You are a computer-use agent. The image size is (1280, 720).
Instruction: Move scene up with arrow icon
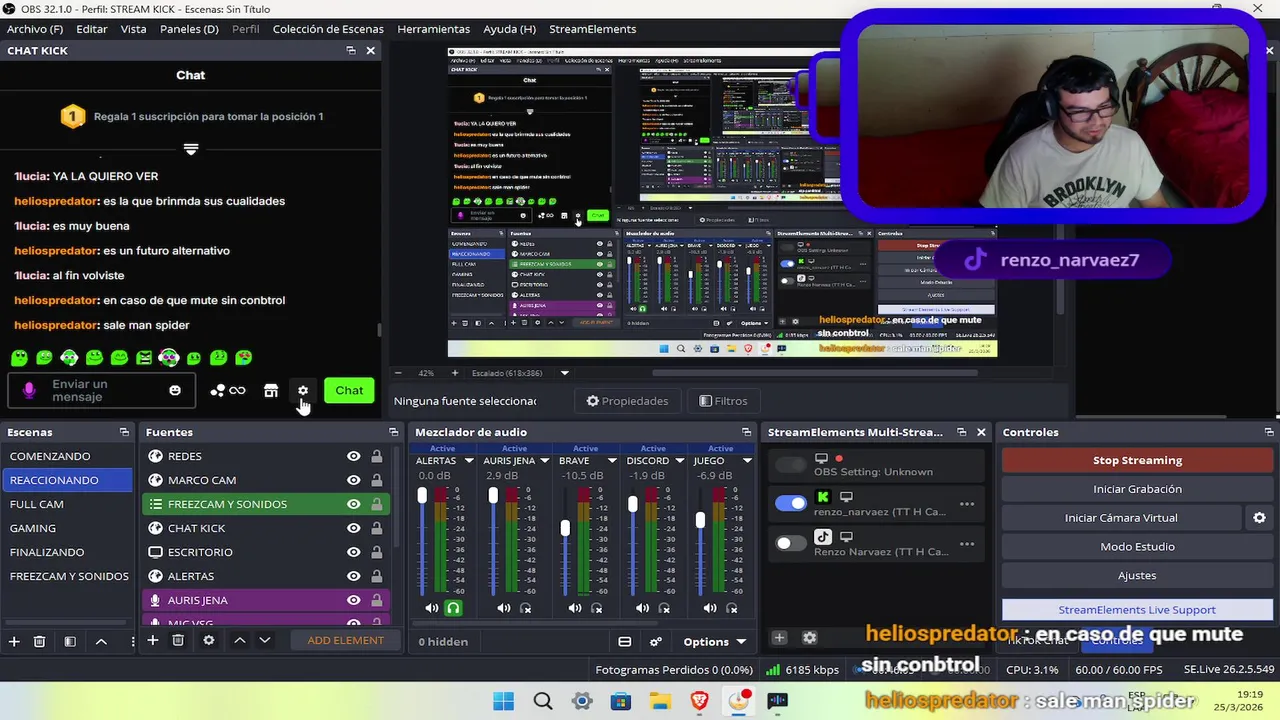click(x=101, y=641)
